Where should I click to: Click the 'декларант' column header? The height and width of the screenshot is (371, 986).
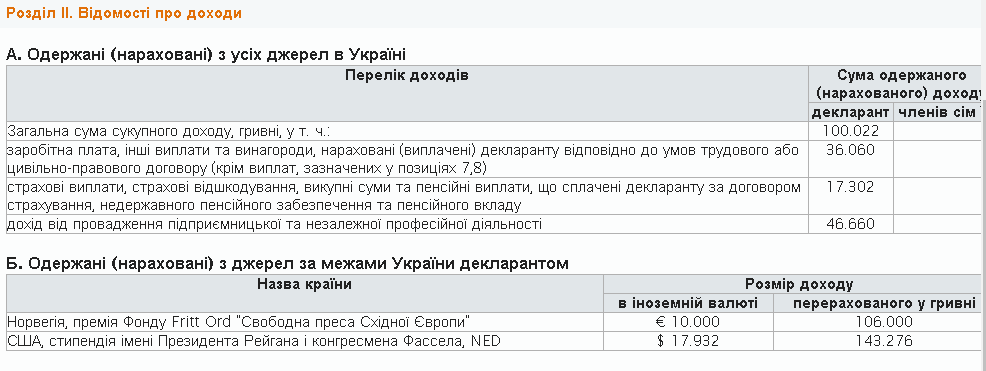[850, 113]
